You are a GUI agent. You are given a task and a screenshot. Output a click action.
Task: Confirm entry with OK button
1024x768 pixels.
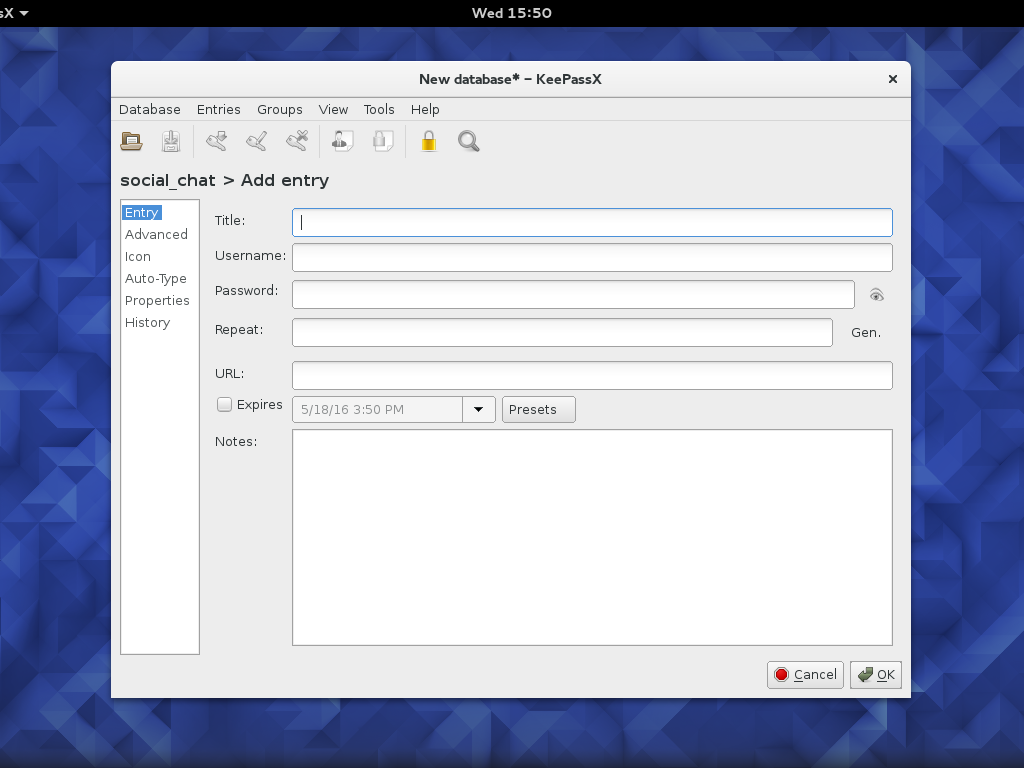[876, 675]
